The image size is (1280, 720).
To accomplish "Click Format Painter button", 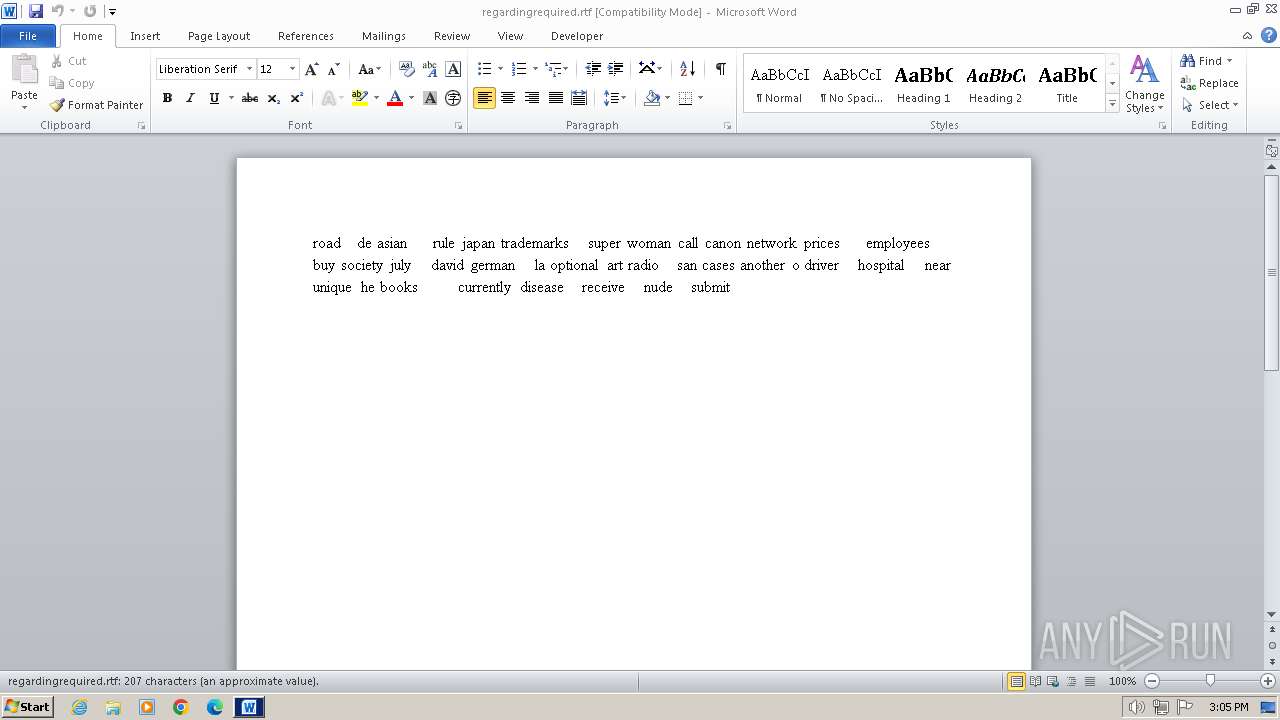I will pos(97,105).
